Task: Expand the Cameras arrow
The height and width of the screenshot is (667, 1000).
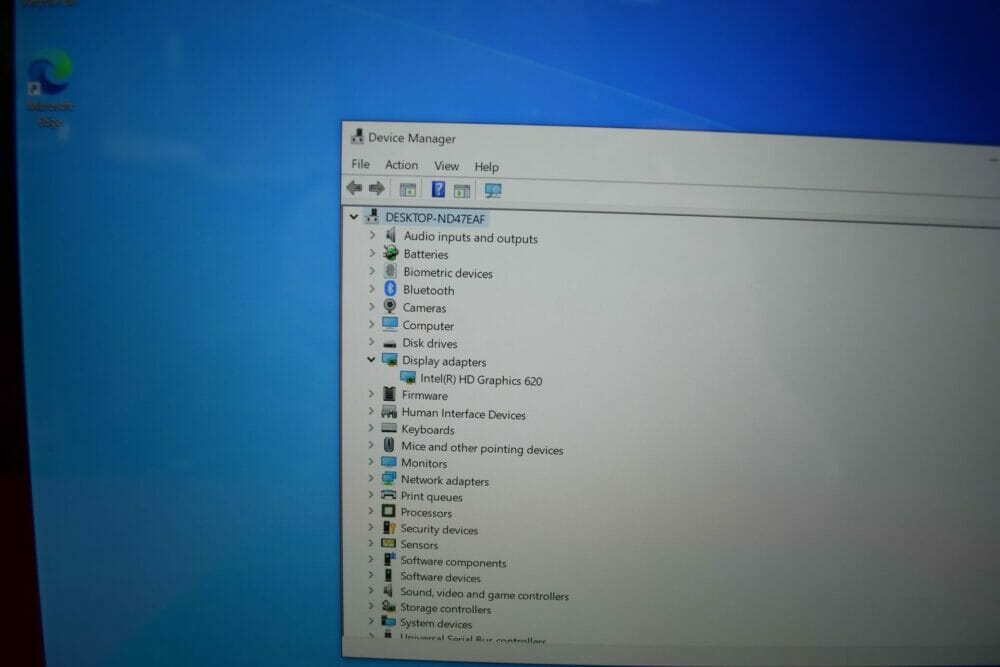Action: click(x=372, y=306)
